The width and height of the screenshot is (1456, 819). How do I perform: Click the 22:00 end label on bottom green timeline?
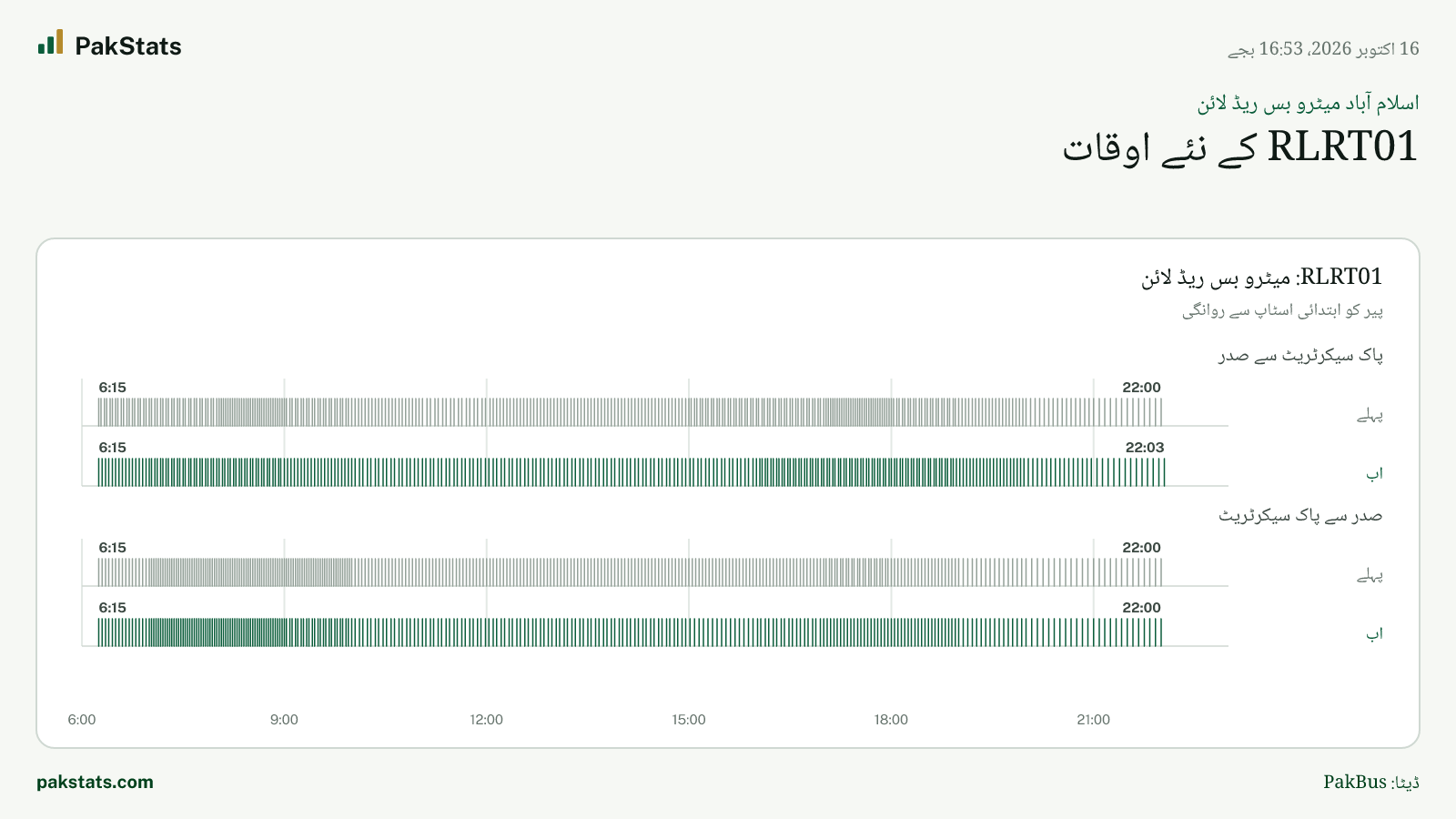(1141, 607)
